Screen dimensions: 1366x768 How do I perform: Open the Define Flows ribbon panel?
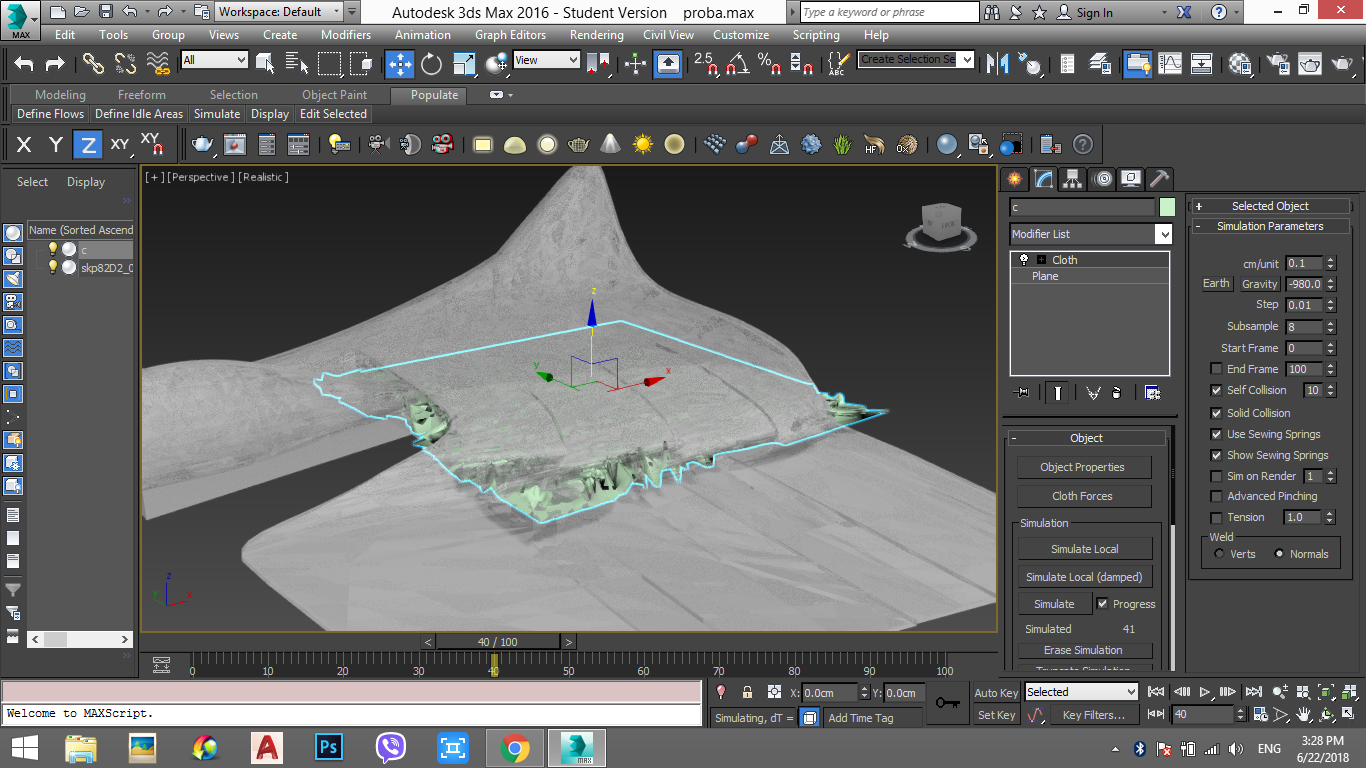point(50,114)
